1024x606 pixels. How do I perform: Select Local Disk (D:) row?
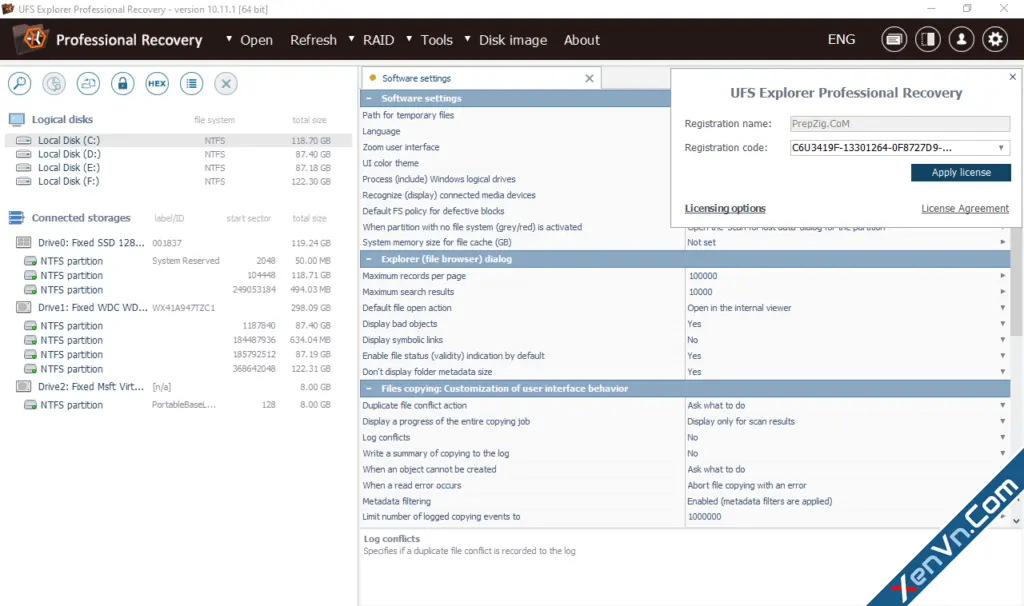point(178,154)
